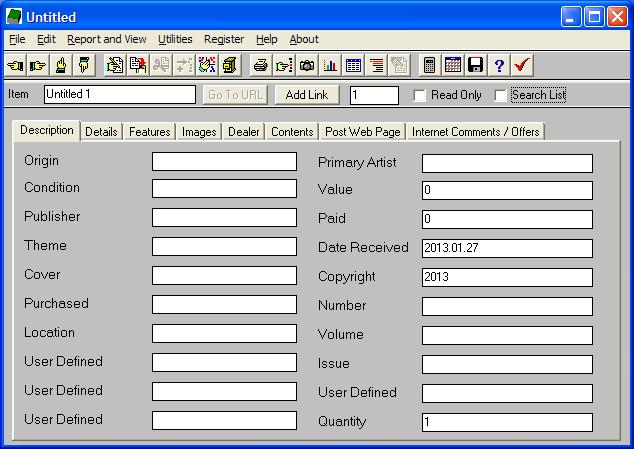Image resolution: width=634 pixels, height=449 pixels.
Task: Click into the Publisher input field
Action: 224,219
